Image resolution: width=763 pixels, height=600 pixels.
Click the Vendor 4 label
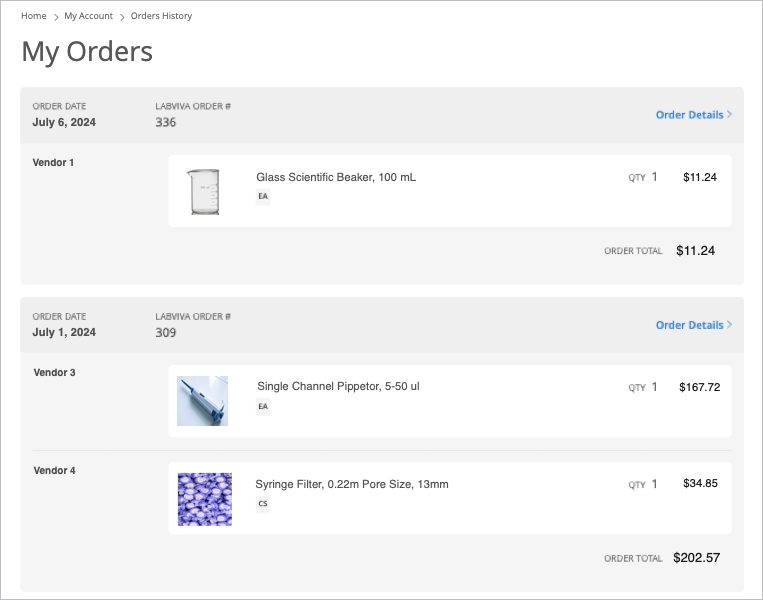click(x=54, y=471)
